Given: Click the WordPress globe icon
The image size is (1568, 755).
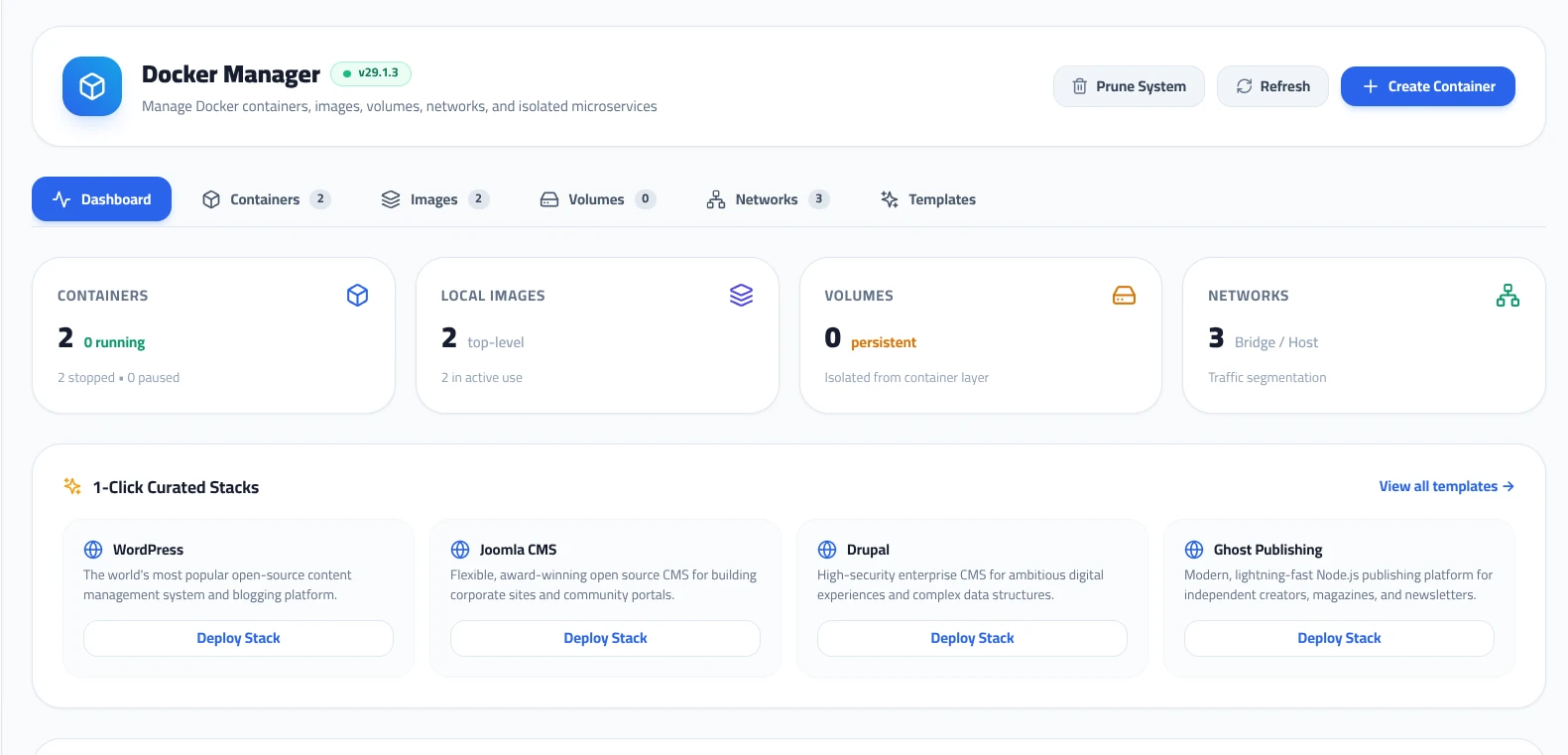Looking at the screenshot, I should [93, 550].
